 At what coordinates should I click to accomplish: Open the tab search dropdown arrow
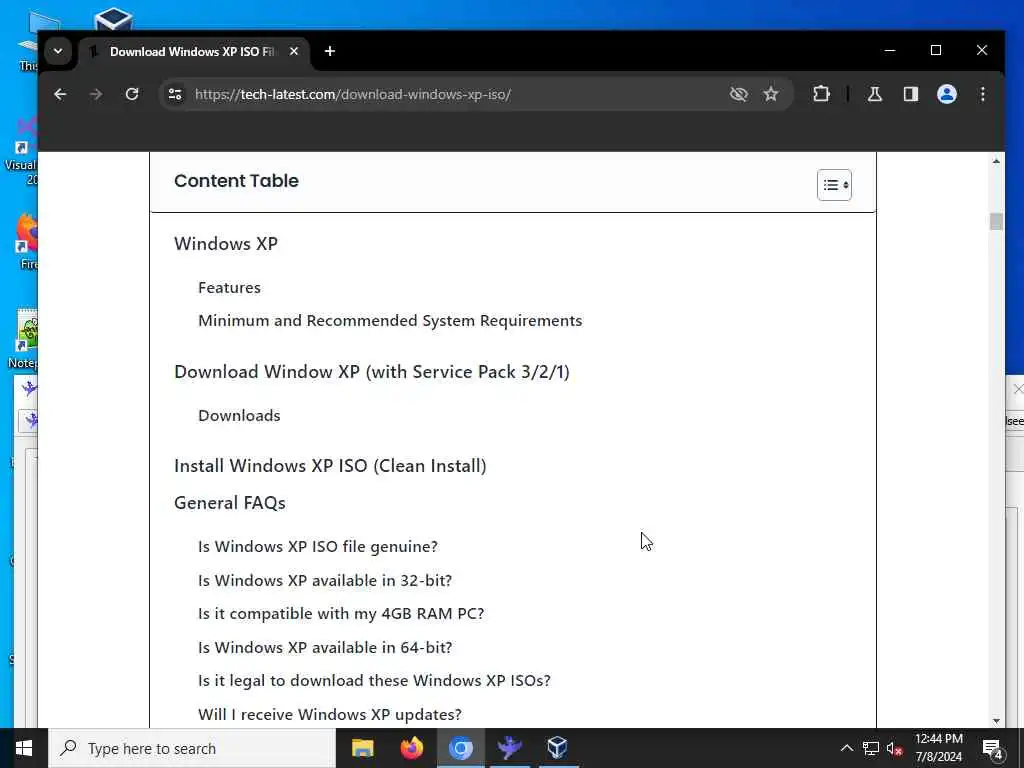pos(58,51)
